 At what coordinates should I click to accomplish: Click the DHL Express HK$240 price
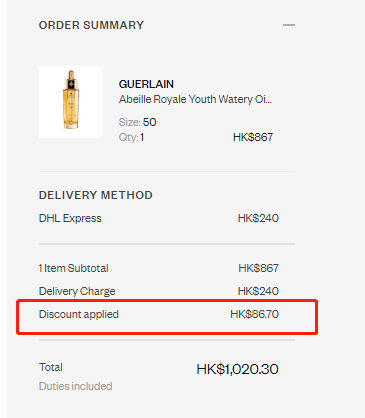(x=258, y=218)
